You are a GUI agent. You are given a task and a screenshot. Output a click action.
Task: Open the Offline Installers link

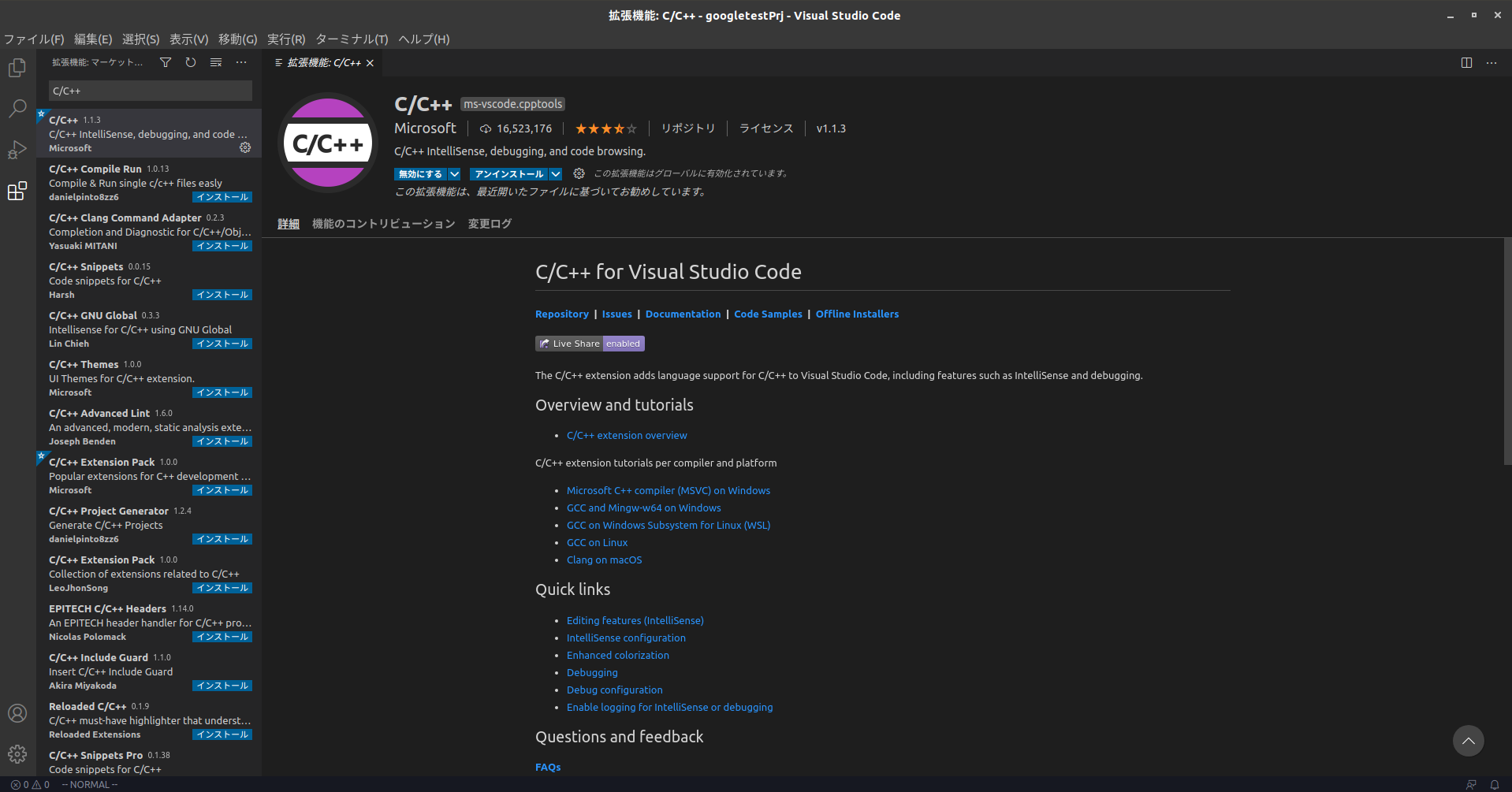point(857,314)
